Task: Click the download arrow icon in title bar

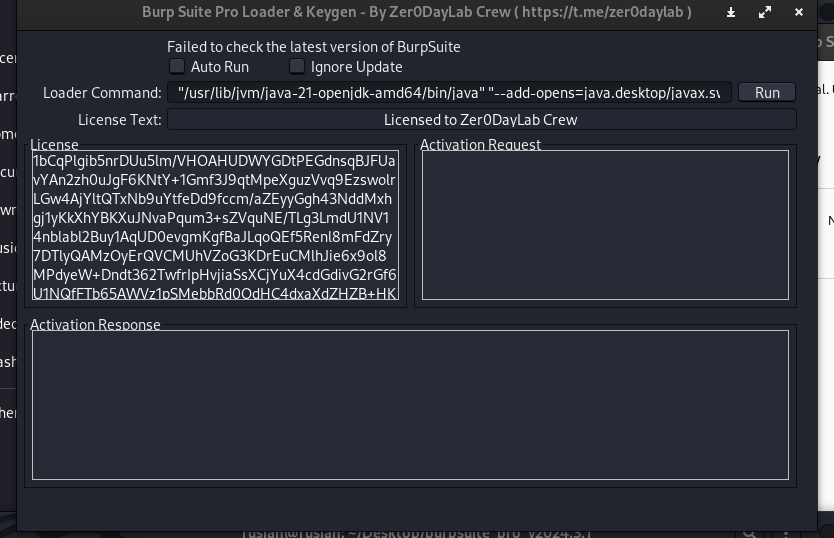Action: pyautogui.click(x=731, y=12)
